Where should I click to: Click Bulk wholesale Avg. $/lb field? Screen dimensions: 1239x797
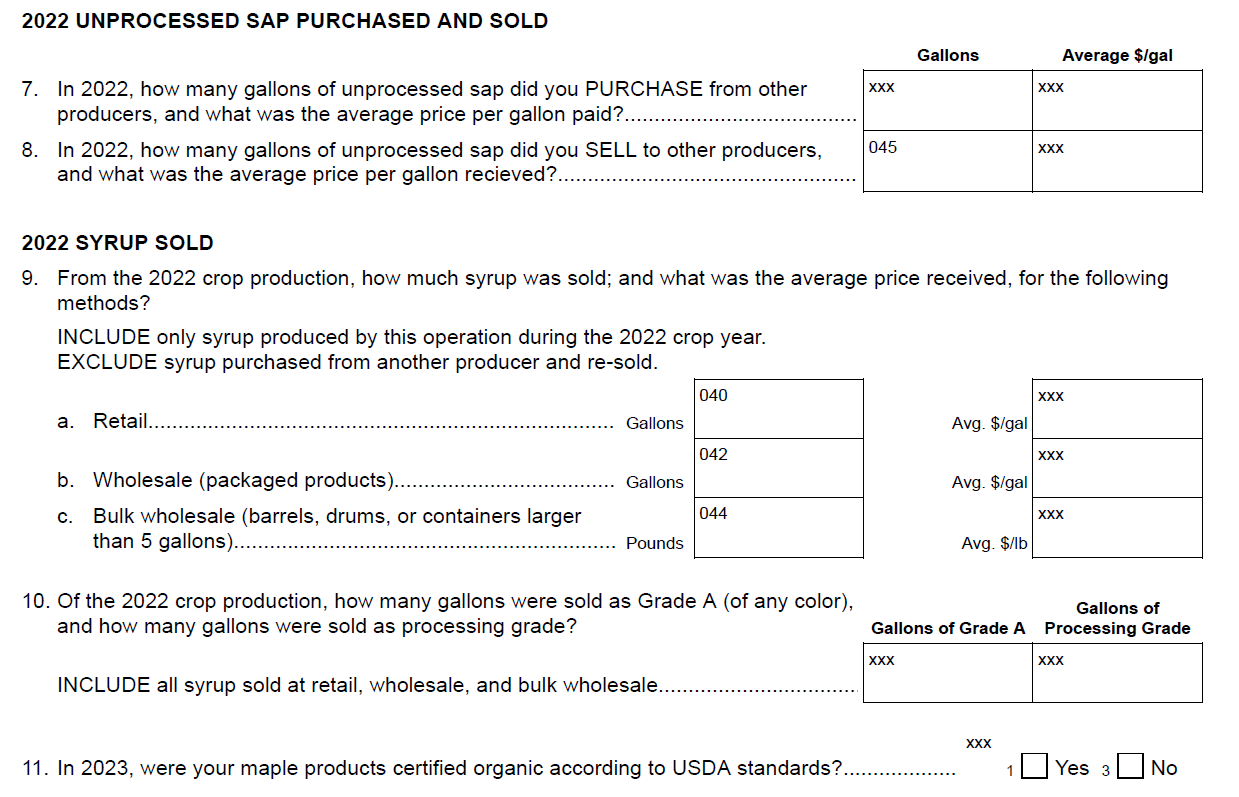pyautogui.click(x=1117, y=528)
